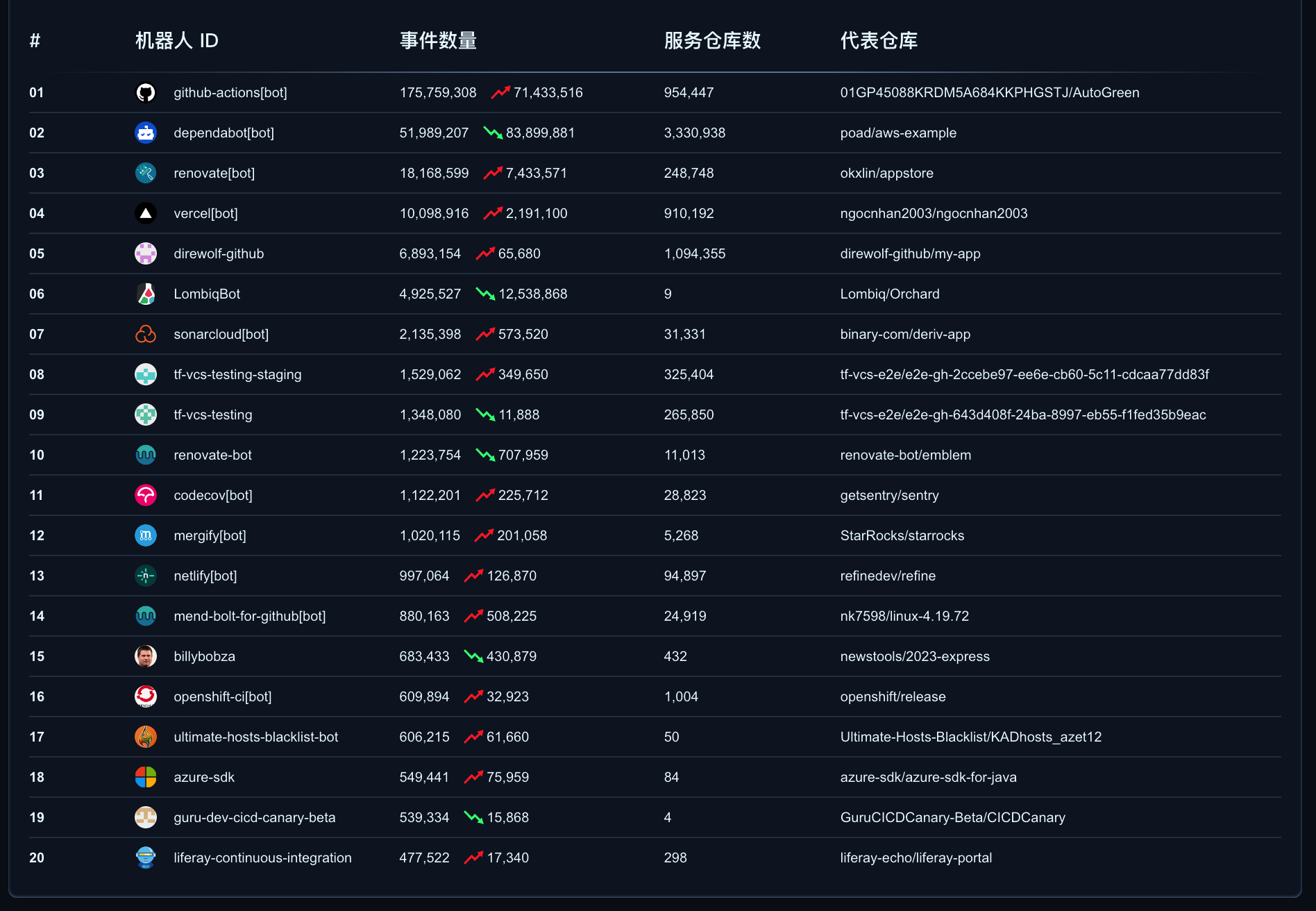Open repository getsentry/sentry
The width and height of the screenshot is (1316, 911).
[x=889, y=495]
